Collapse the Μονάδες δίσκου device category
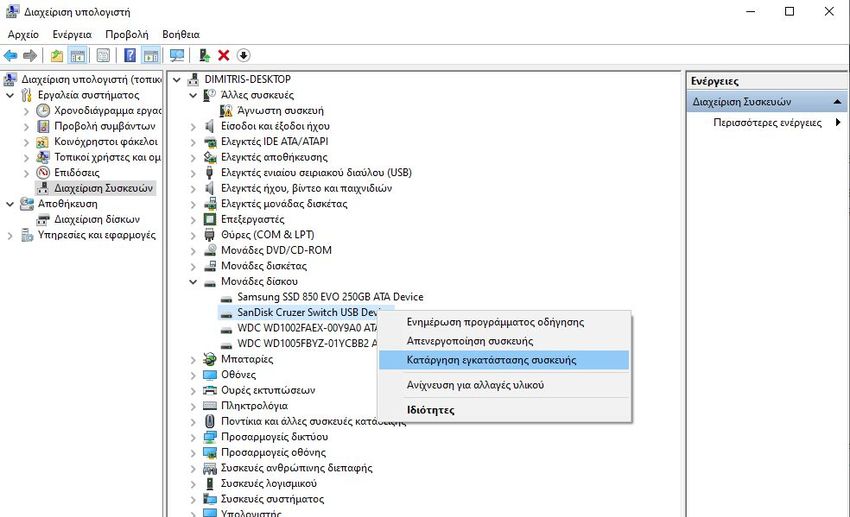This screenshot has width=850, height=517. coord(193,282)
